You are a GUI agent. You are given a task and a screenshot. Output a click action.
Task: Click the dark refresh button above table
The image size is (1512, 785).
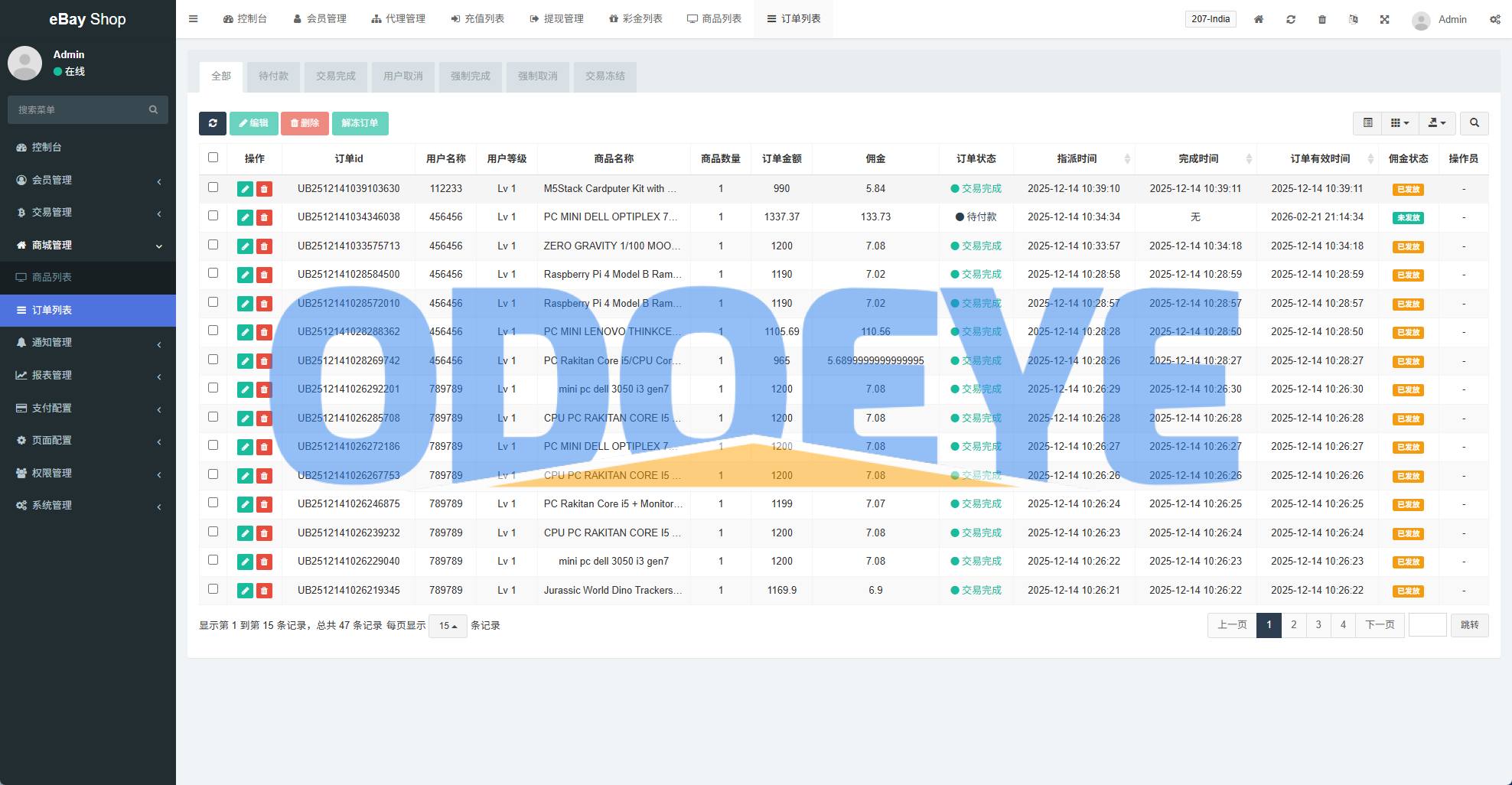213,123
